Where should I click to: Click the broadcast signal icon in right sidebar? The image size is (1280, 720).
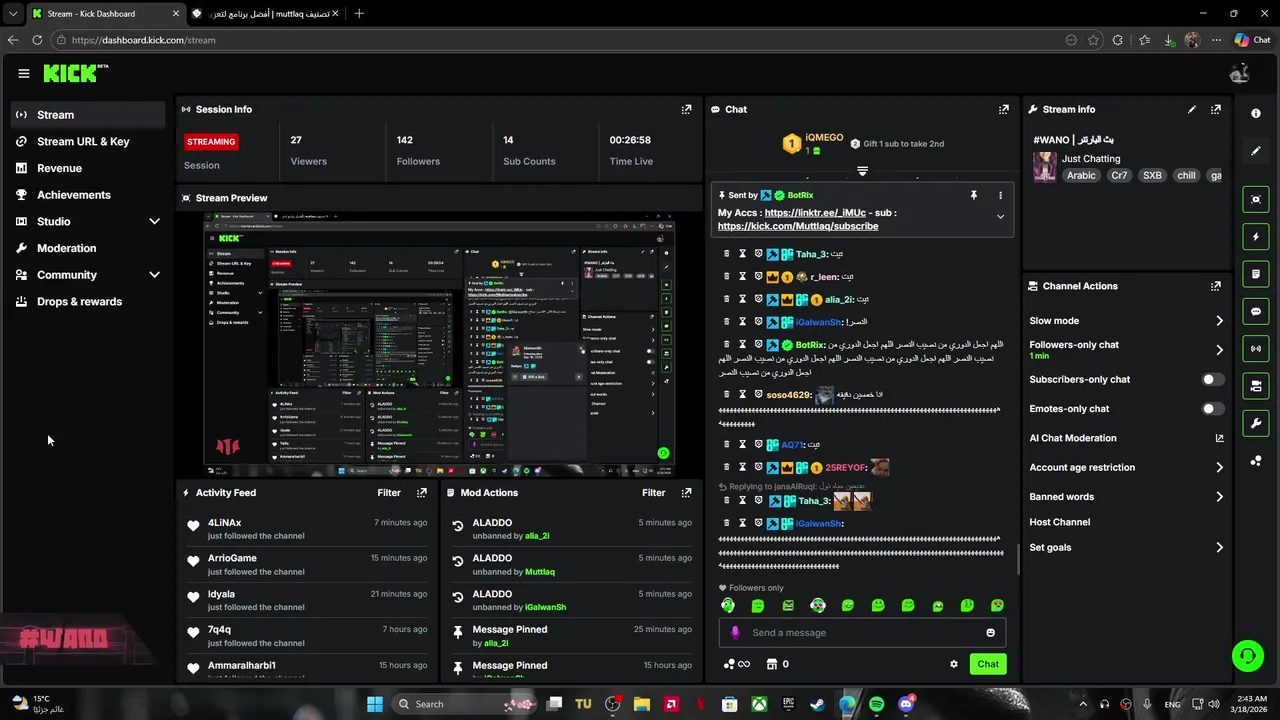click(x=1256, y=348)
